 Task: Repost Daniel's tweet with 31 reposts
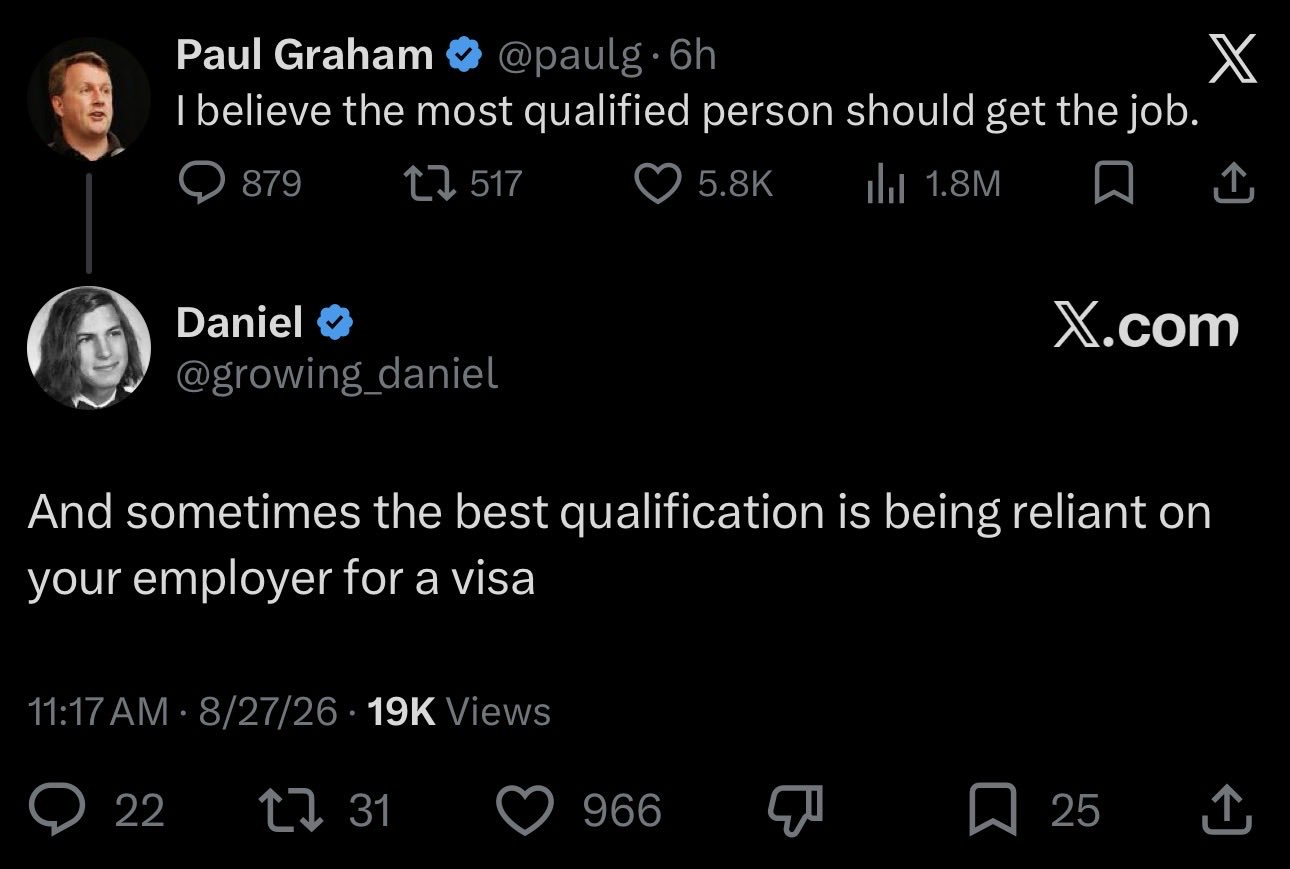click(x=324, y=810)
